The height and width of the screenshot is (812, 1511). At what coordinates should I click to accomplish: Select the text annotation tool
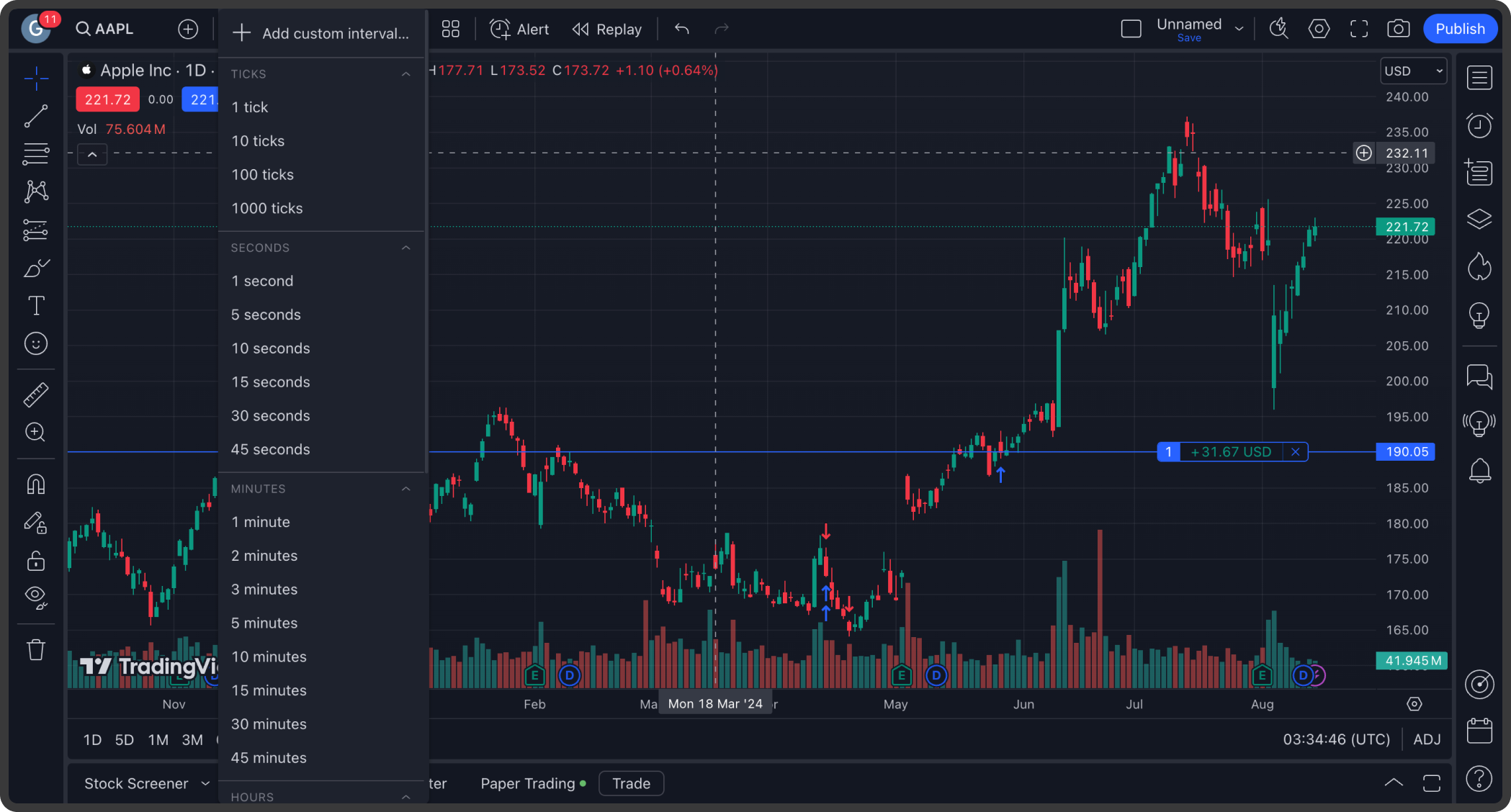(x=36, y=306)
